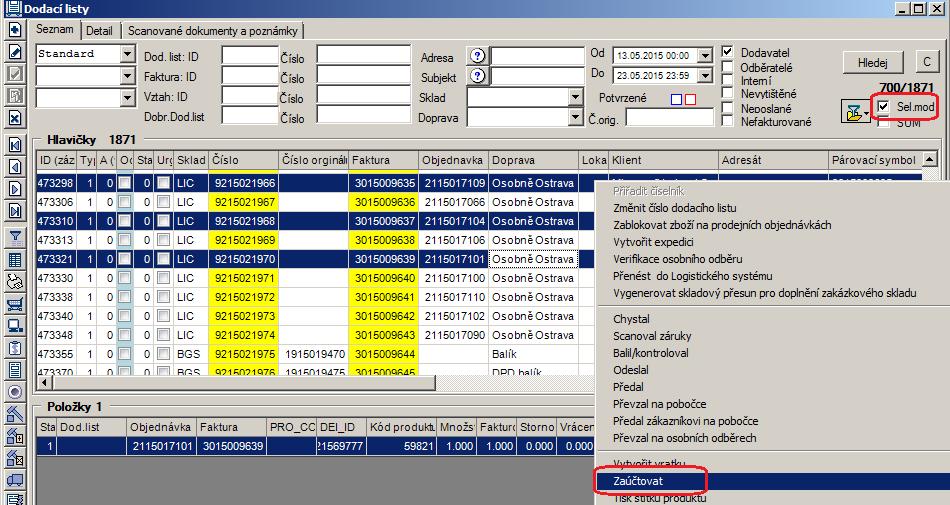Tick the Nefakturované checkbox

click(x=727, y=120)
